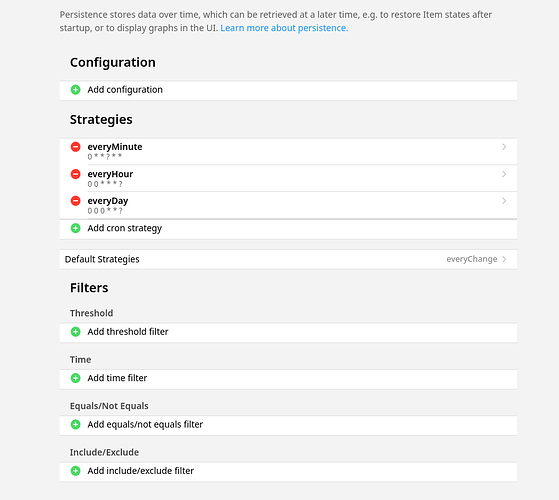Open everyHour strategy via right chevron
This screenshot has height=500, width=559.
point(504,174)
